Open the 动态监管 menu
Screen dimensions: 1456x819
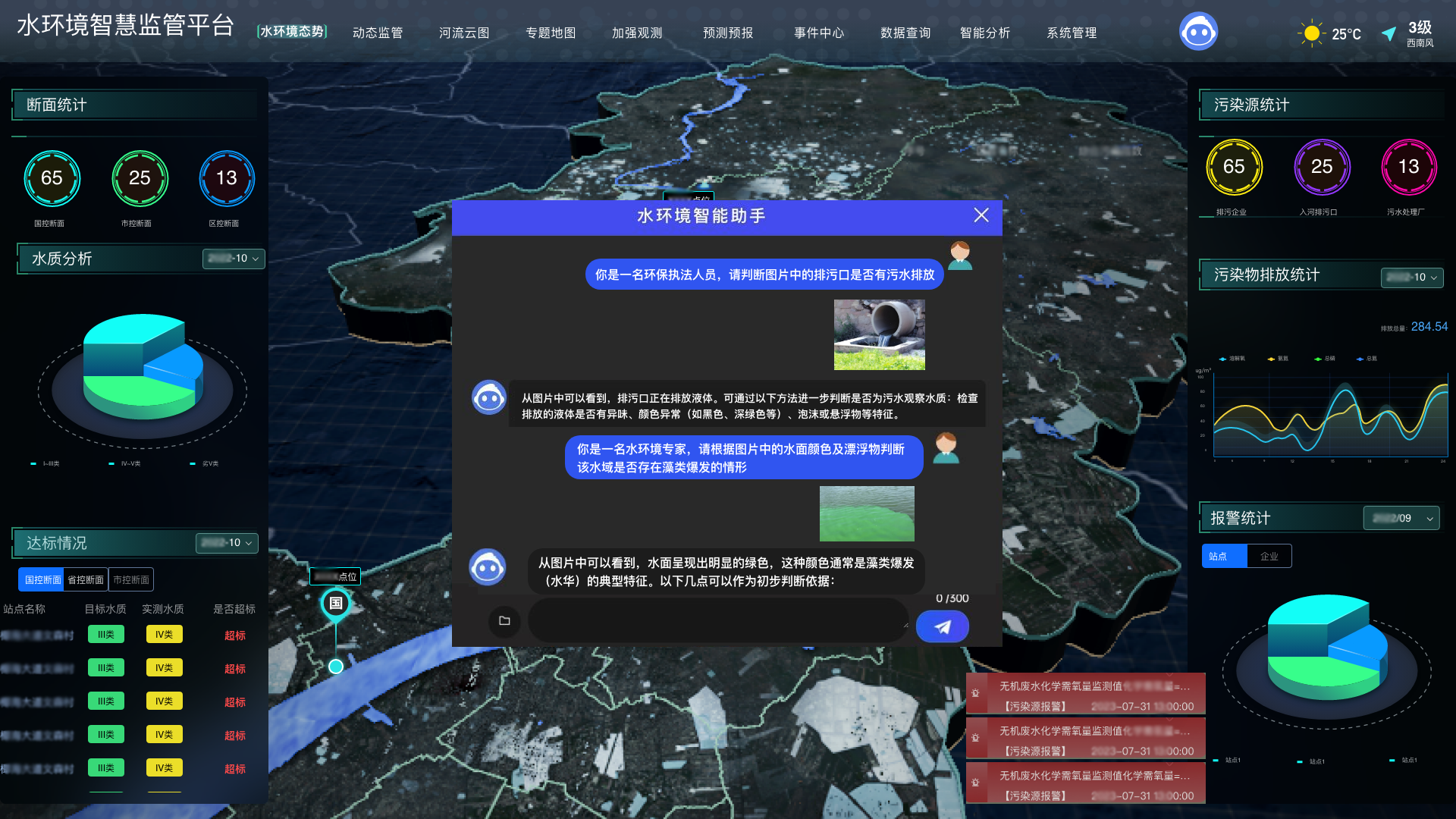[378, 33]
